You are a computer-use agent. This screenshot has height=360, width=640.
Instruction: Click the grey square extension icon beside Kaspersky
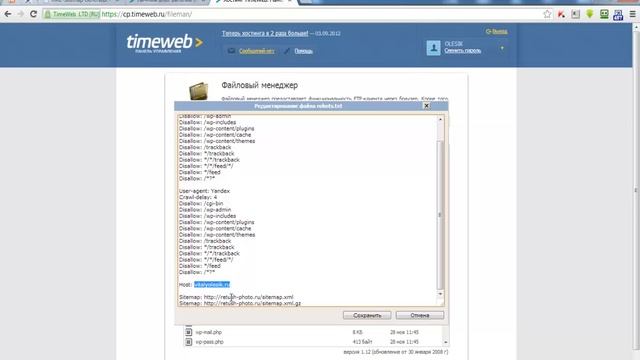pos(576,14)
